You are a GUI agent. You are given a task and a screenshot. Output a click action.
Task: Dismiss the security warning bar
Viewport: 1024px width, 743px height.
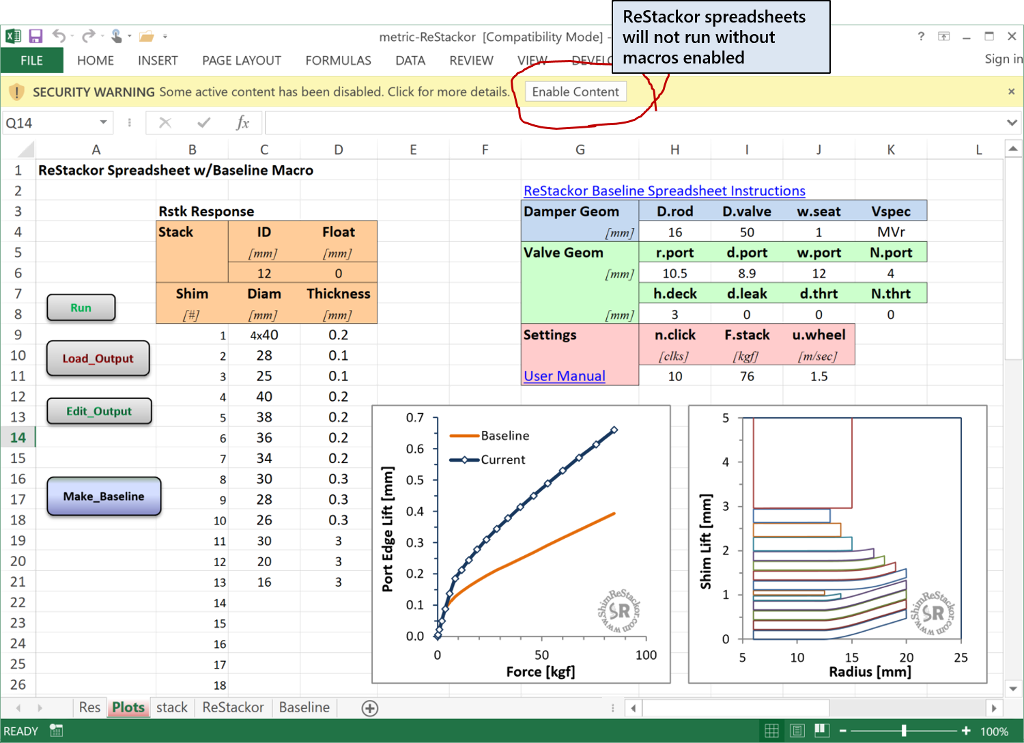click(1011, 92)
